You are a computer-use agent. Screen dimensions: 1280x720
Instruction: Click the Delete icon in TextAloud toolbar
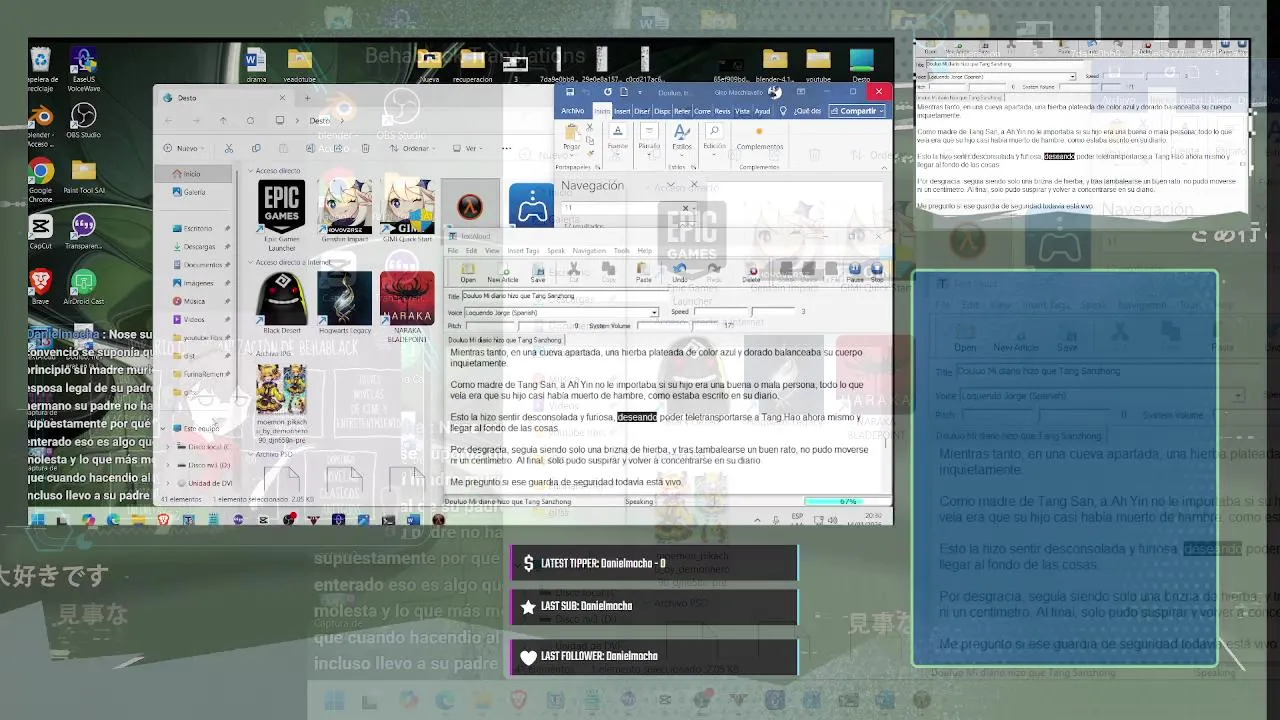click(x=751, y=270)
